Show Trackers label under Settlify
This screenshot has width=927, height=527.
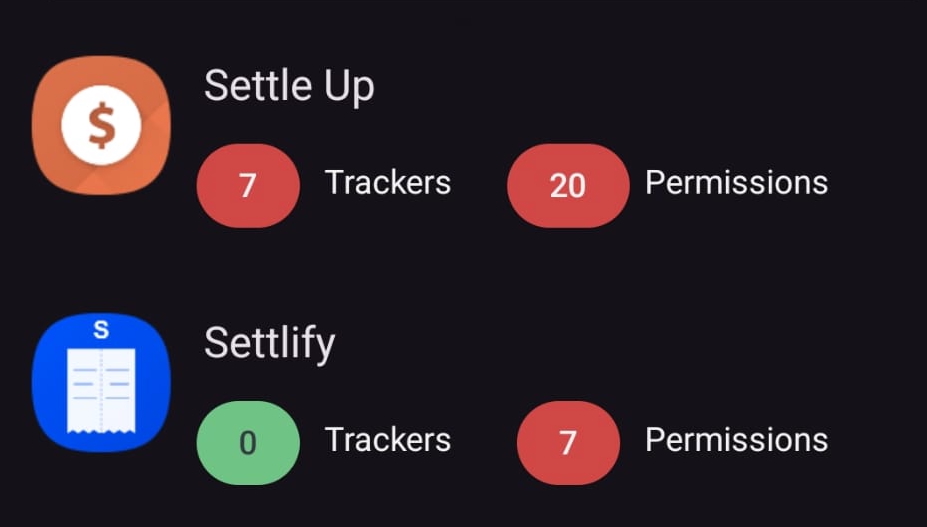click(x=388, y=440)
